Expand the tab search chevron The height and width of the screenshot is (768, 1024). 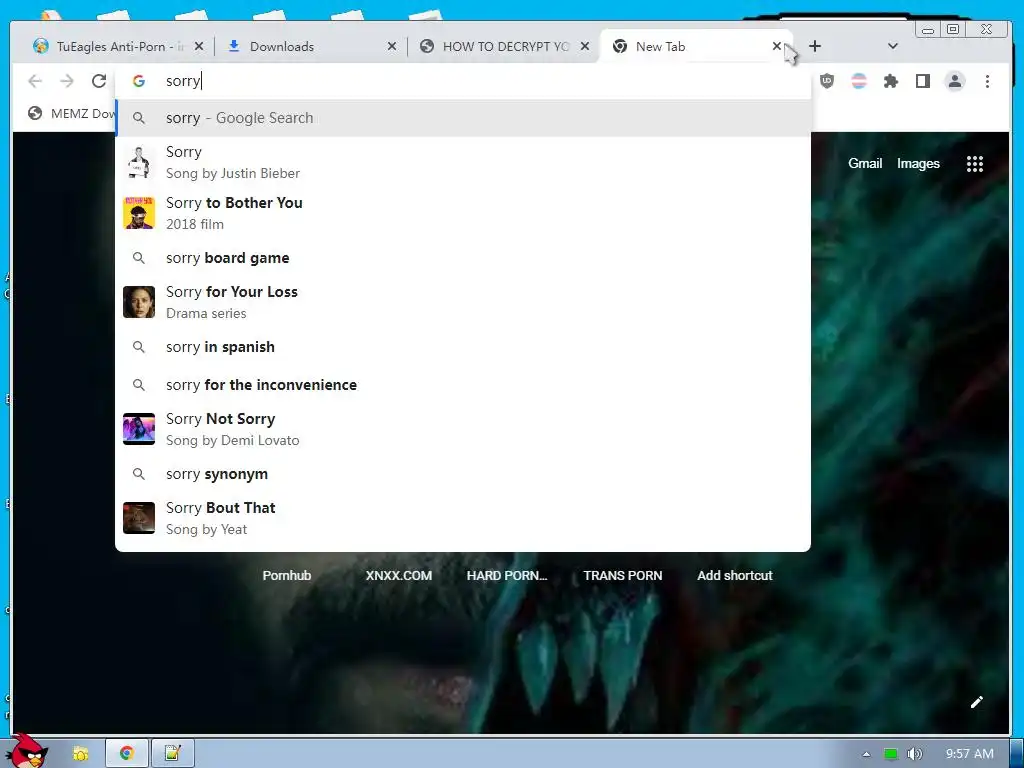coord(893,46)
